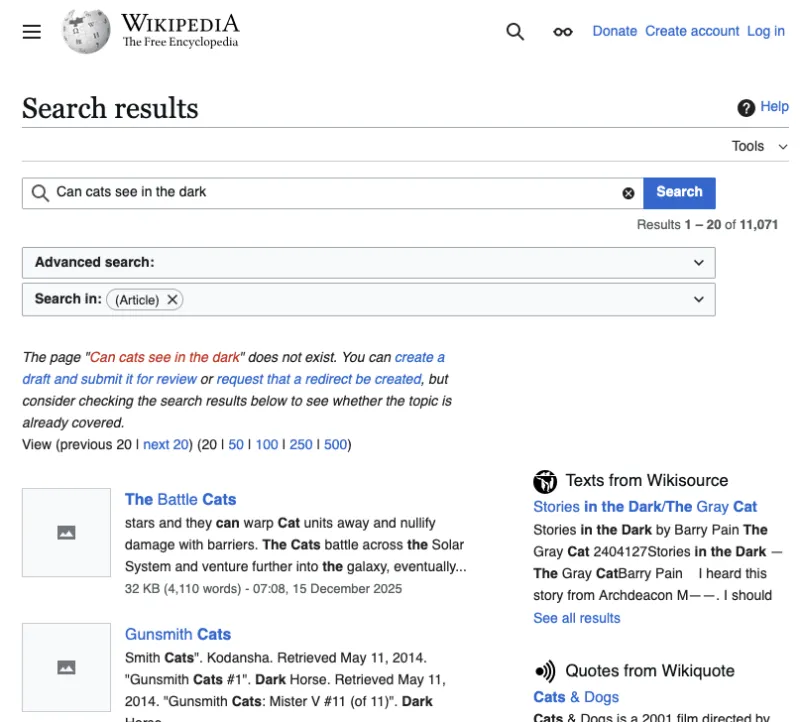
Task: Click "Quotes from Wikiquote" heading
Action: click(x=650, y=670)
